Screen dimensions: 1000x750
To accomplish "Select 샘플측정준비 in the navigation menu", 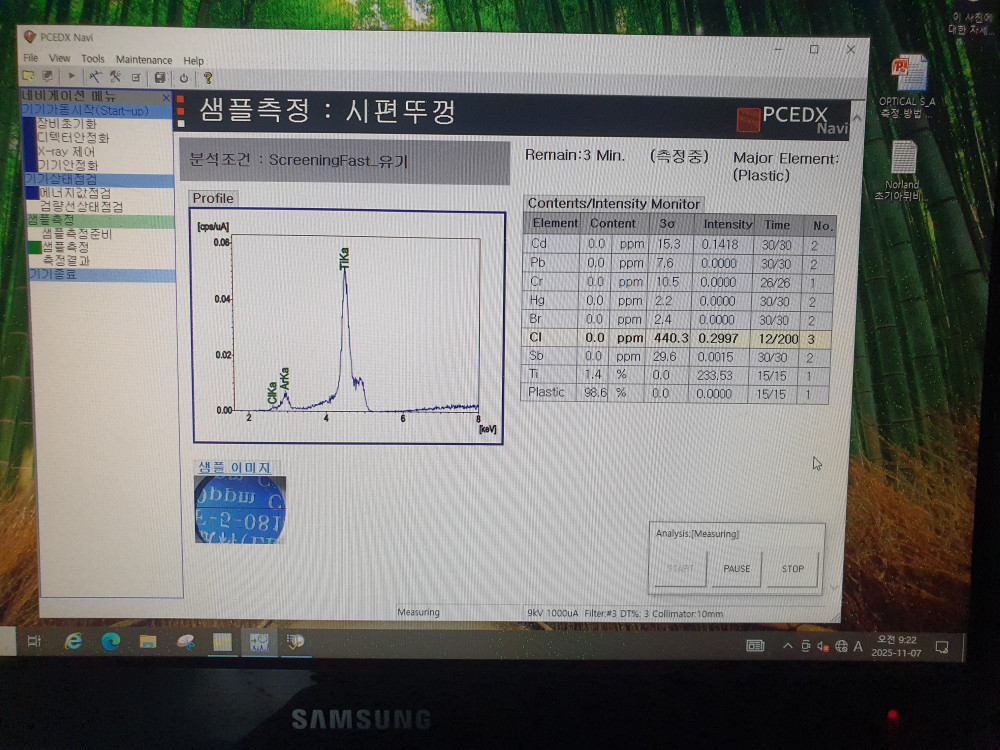I will tap(77, 233).
